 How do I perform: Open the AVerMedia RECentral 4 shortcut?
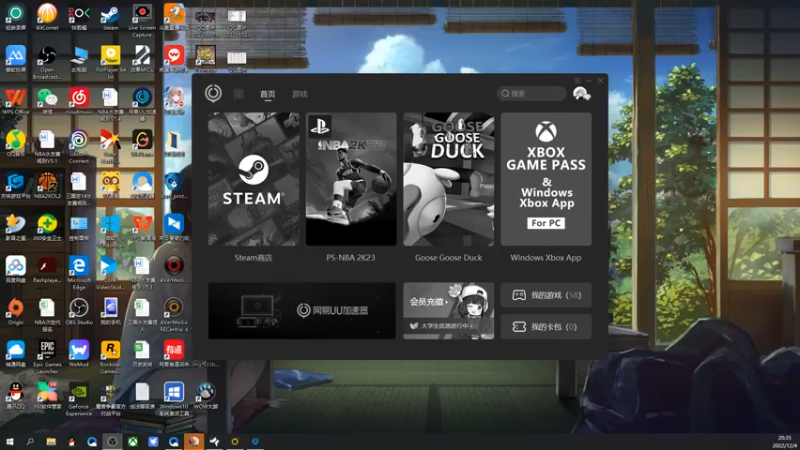173,315
